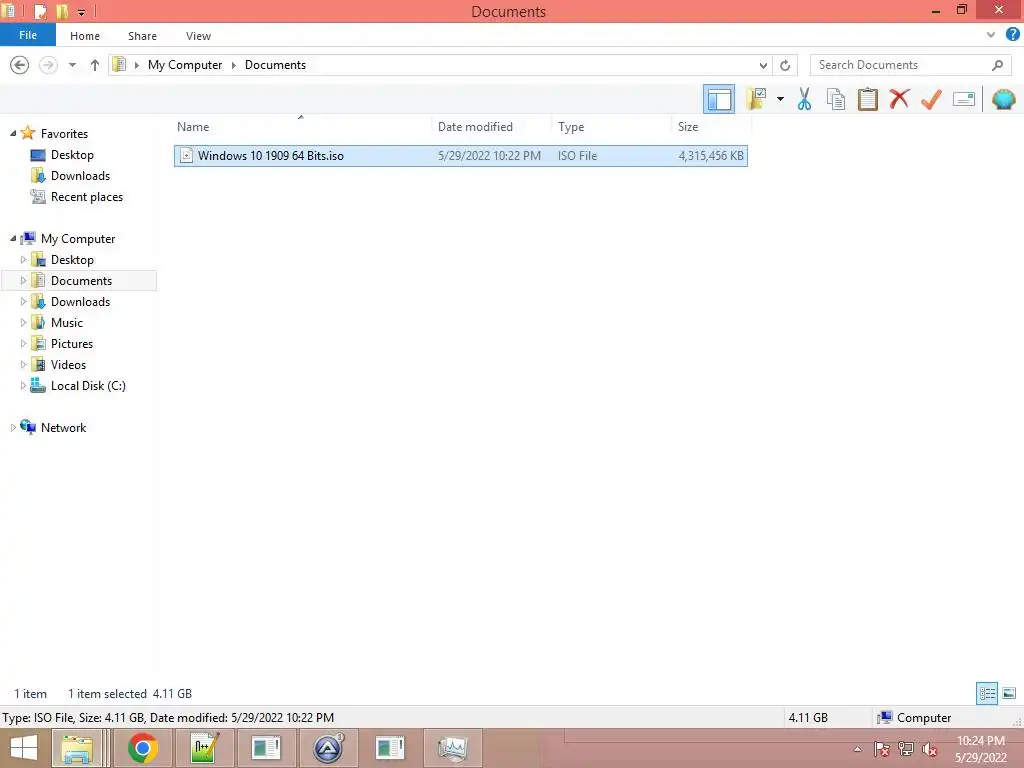1024x768 pixels.
Task: Click the orange checkmark Properties icon
Action: [931, 99]
